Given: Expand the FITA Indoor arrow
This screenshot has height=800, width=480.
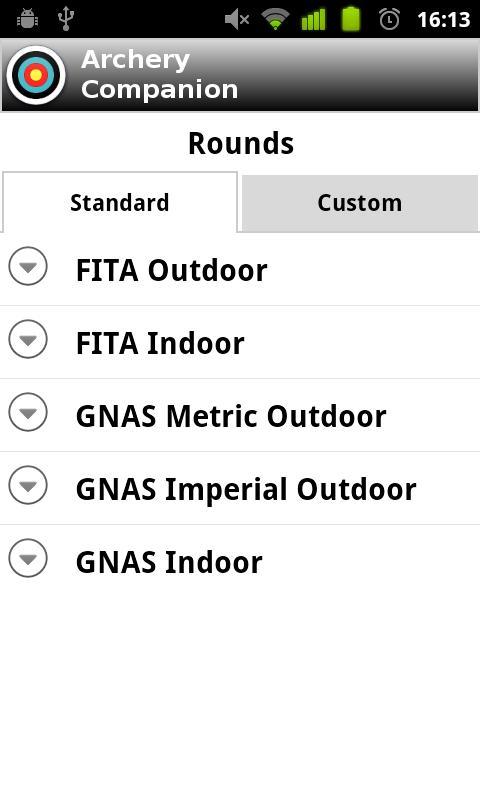Looking at the screenshot, I should tap(28, 339).
